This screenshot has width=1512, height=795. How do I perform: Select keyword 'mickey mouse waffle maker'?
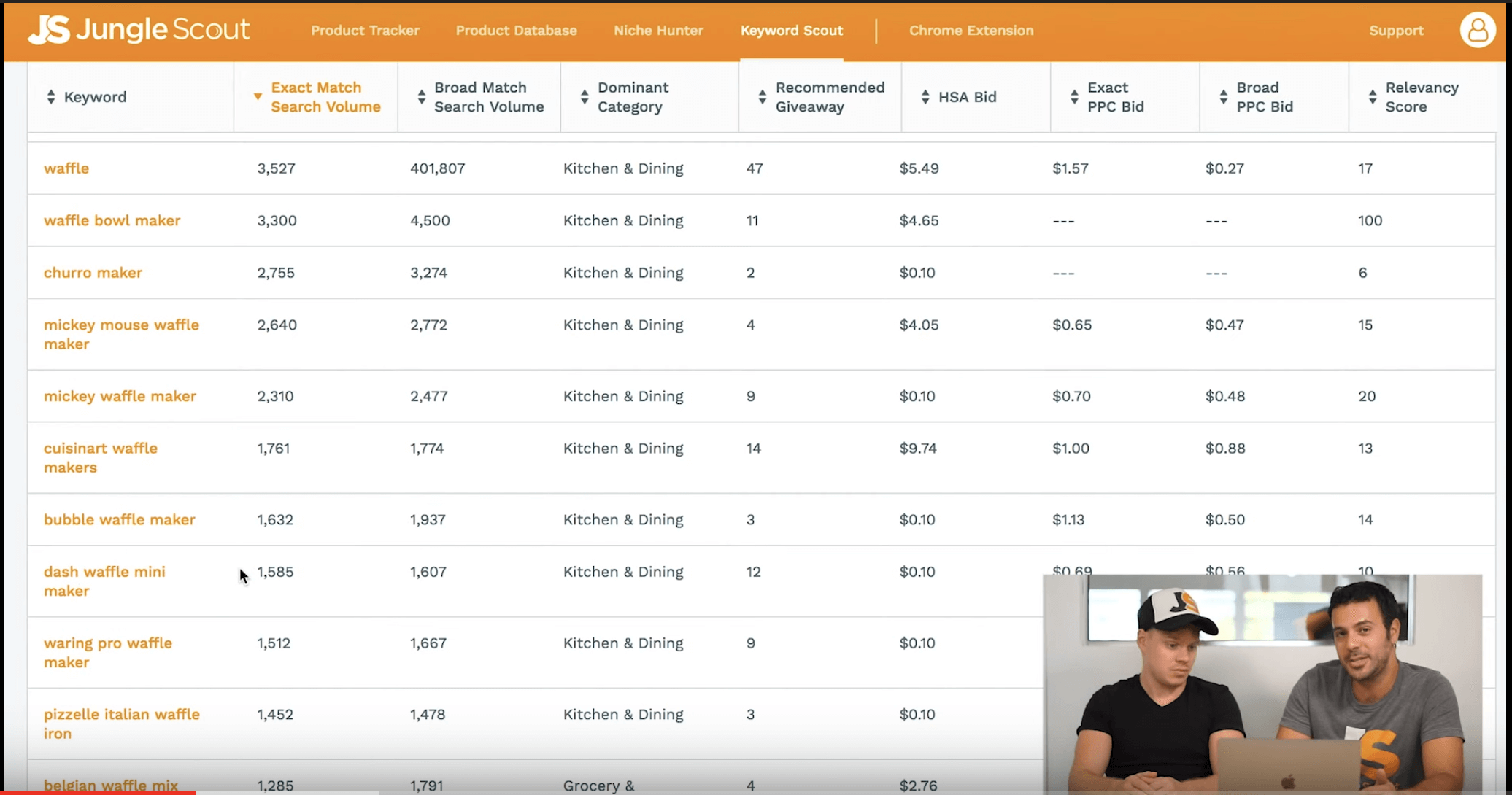point(121,334)
